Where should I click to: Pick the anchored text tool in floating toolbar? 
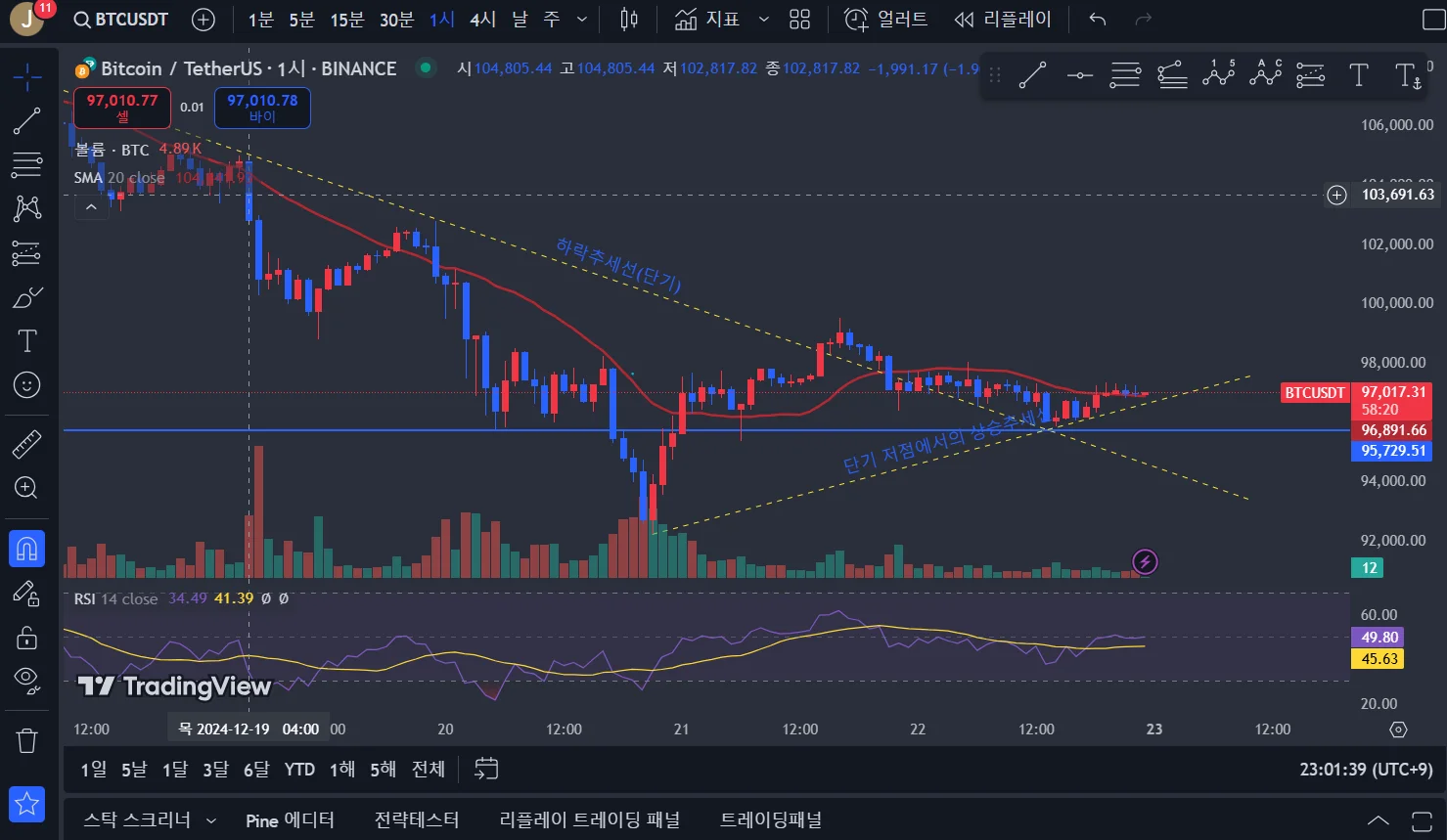[x=1407, y=75]
